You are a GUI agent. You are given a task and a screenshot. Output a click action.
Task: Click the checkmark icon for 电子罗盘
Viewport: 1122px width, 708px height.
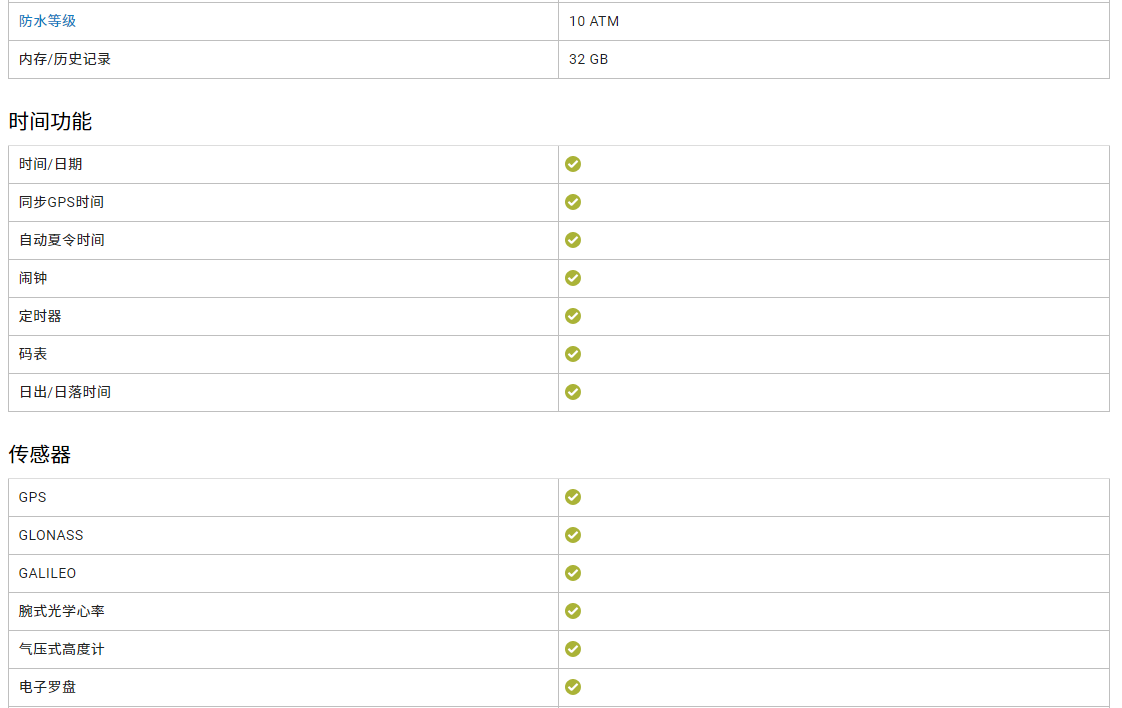click(573, 687)
